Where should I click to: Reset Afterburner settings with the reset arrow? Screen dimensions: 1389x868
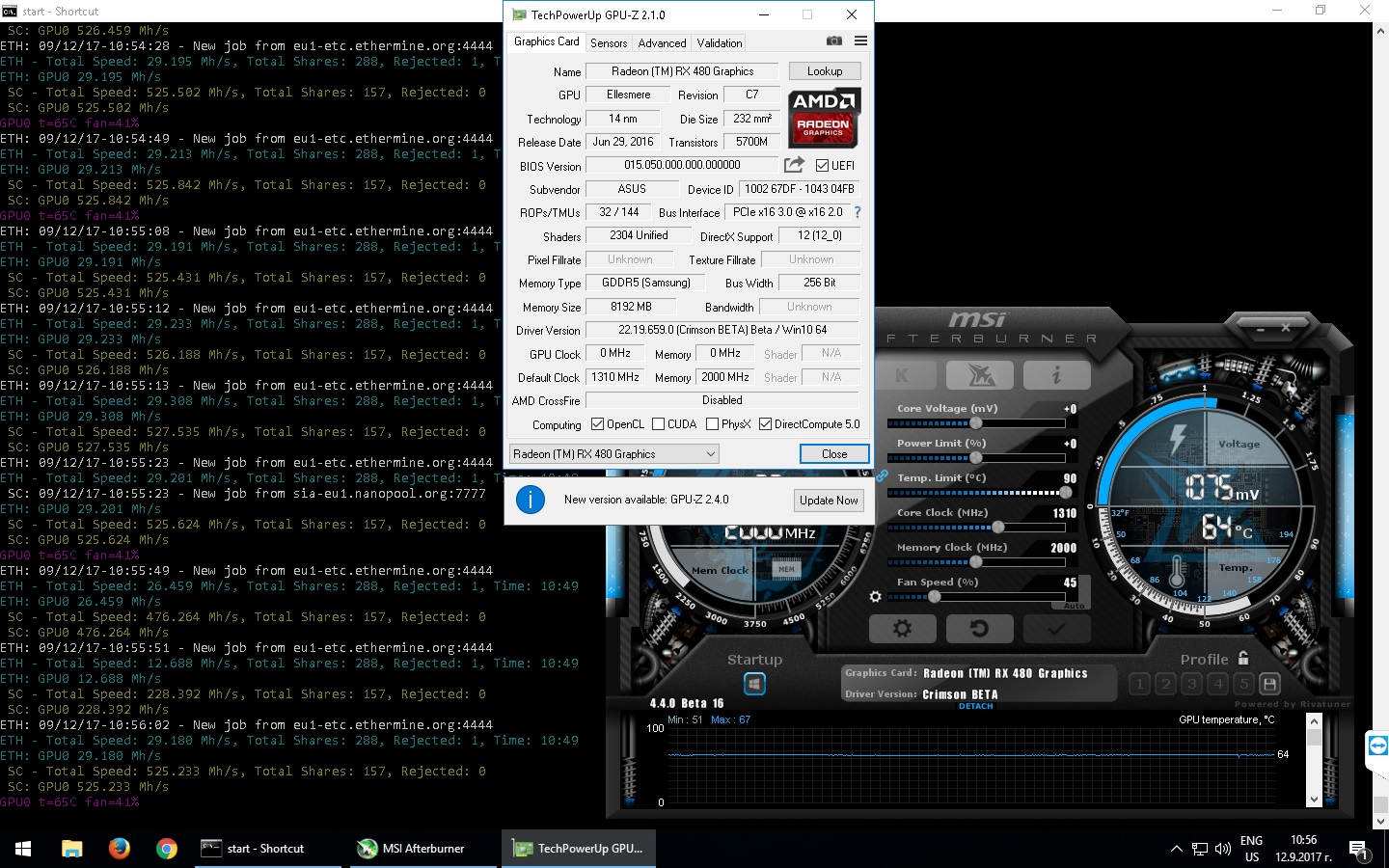click(979, 629)
